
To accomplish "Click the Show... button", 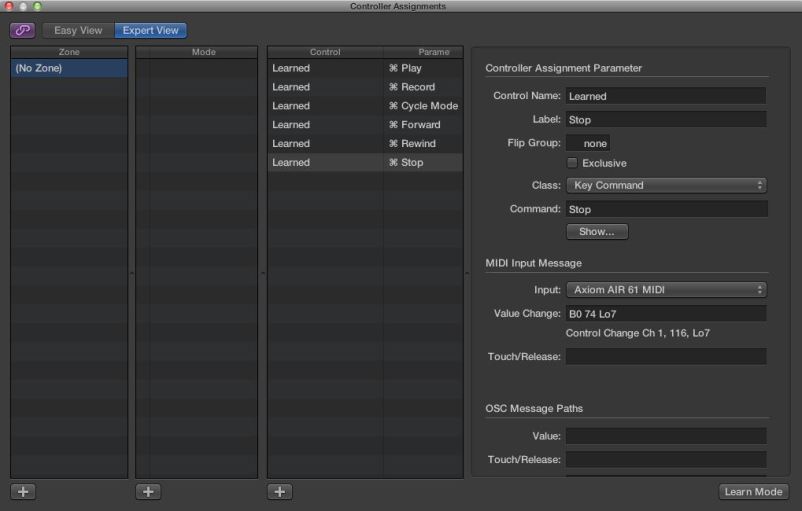I will tap(597, 232).
